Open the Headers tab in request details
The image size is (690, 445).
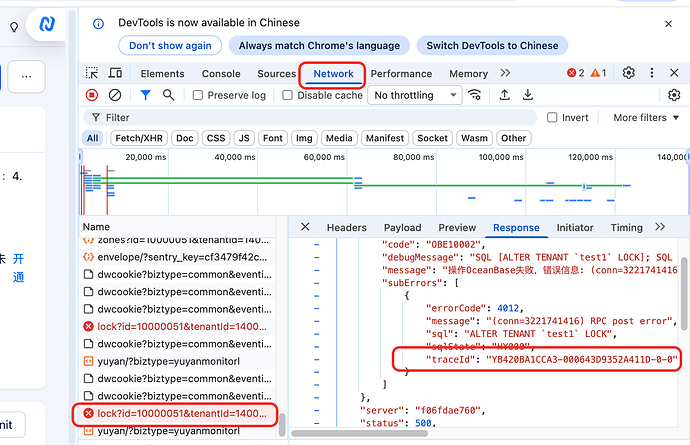point(346,228)
